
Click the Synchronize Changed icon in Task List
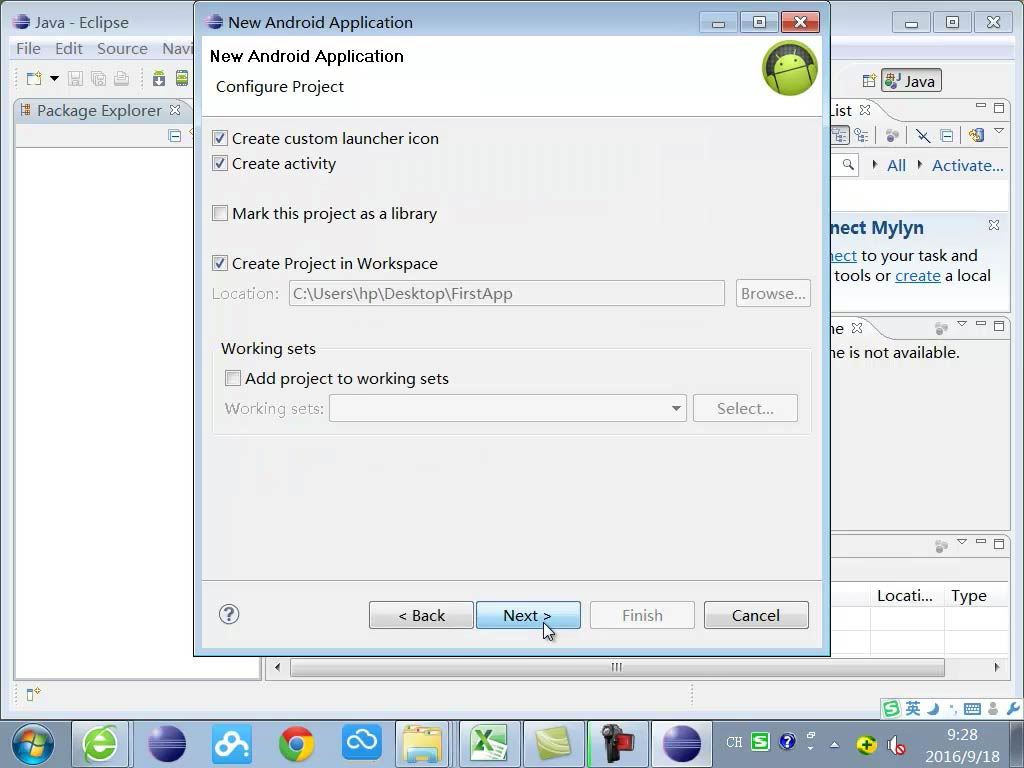point(976,135)
